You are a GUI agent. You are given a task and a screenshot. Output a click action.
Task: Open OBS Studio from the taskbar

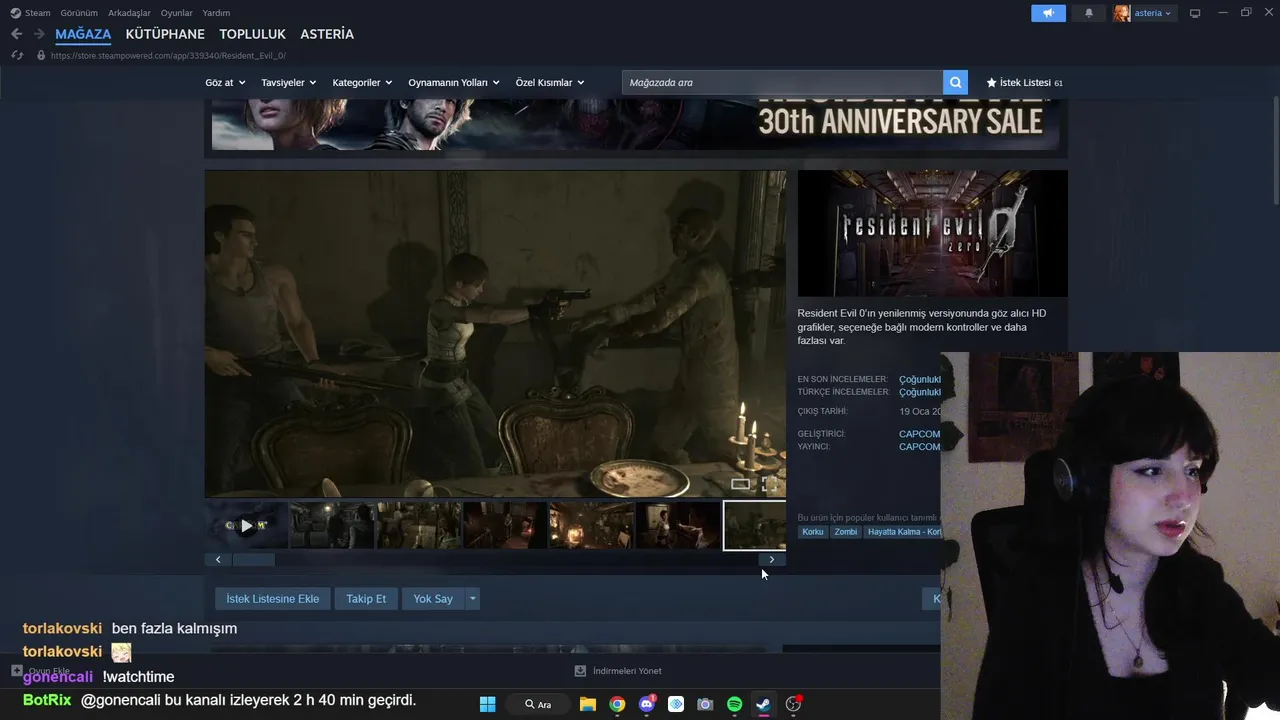pos(793,704)
